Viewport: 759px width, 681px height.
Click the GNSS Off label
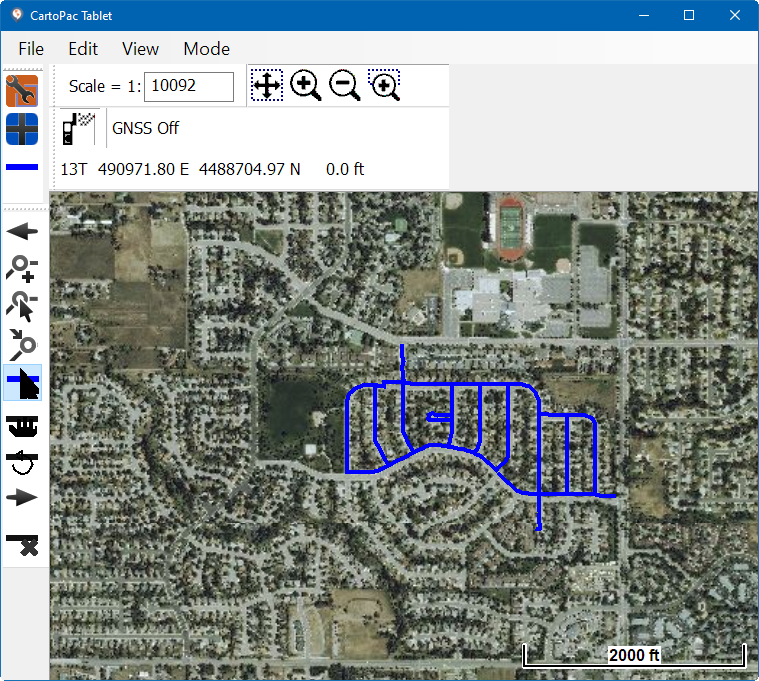point(145,128)
